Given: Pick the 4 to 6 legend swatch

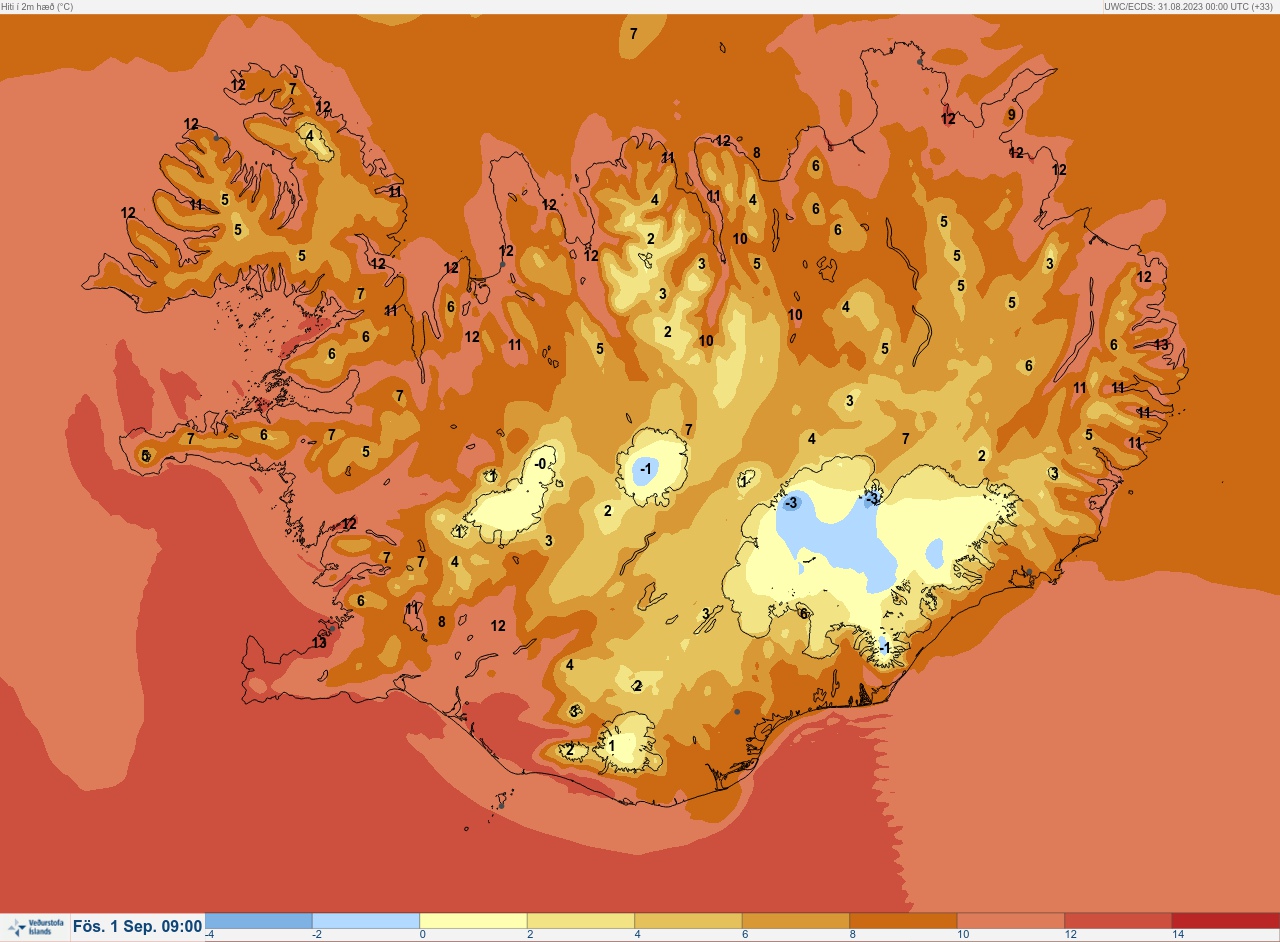Looking at the screenshot, I should click(688, 920).
